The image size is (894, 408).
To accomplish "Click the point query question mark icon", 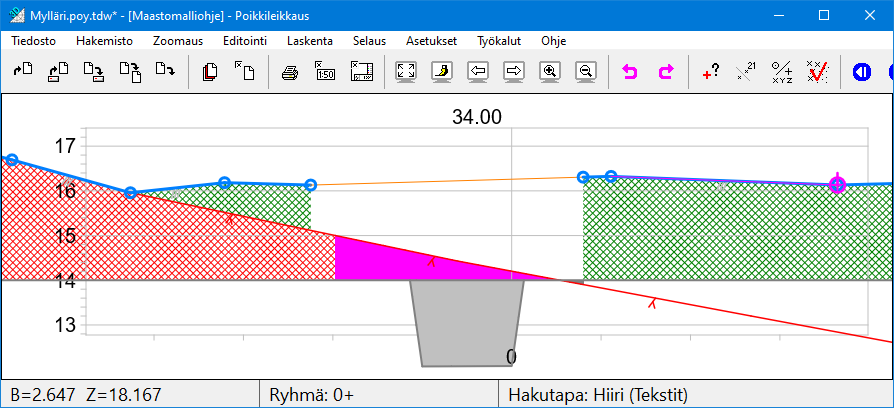I will click(x=710, y=72).
